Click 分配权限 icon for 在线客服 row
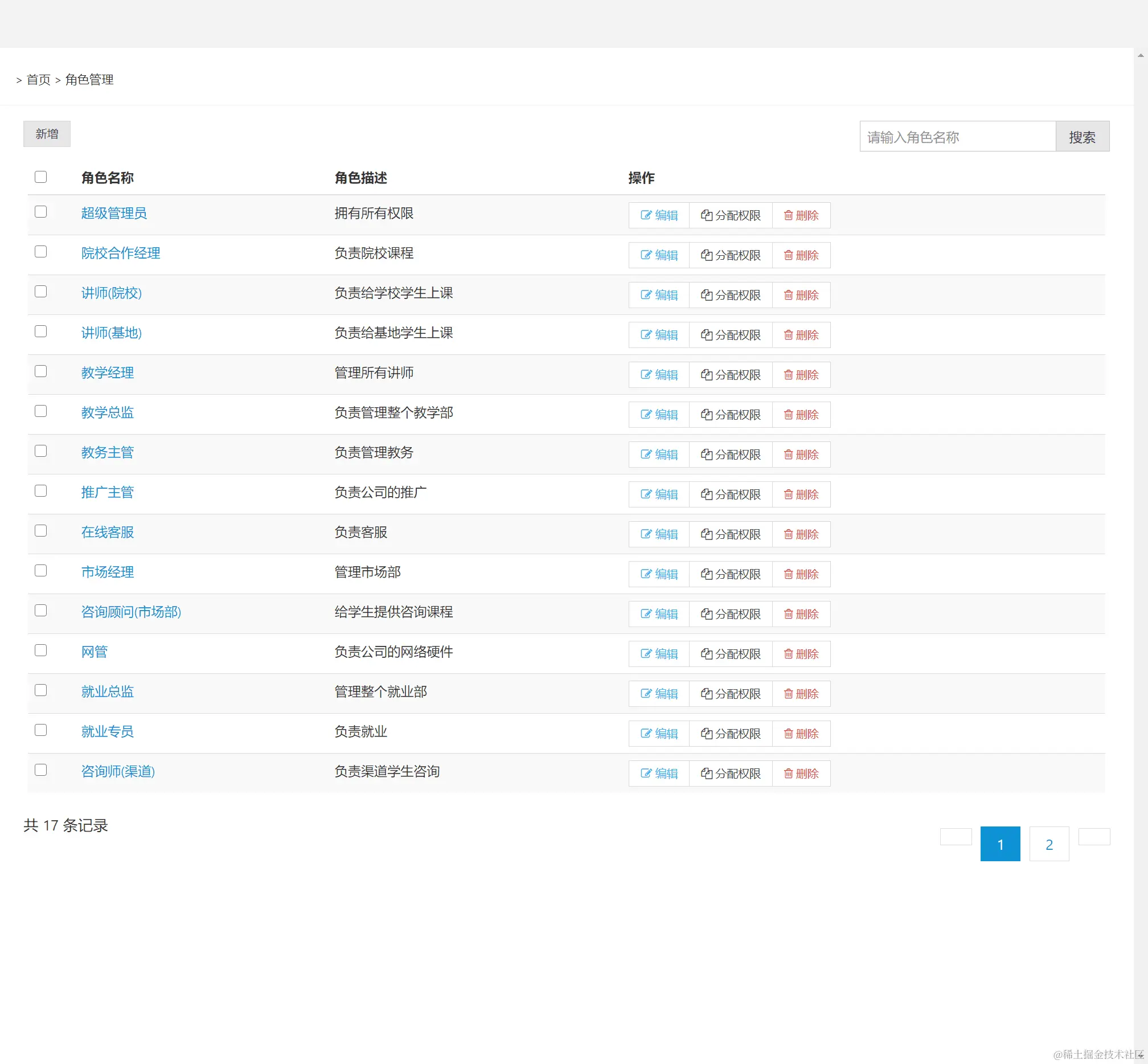The width and height of the screenshot is (1148, 1064). click(707, 534)
